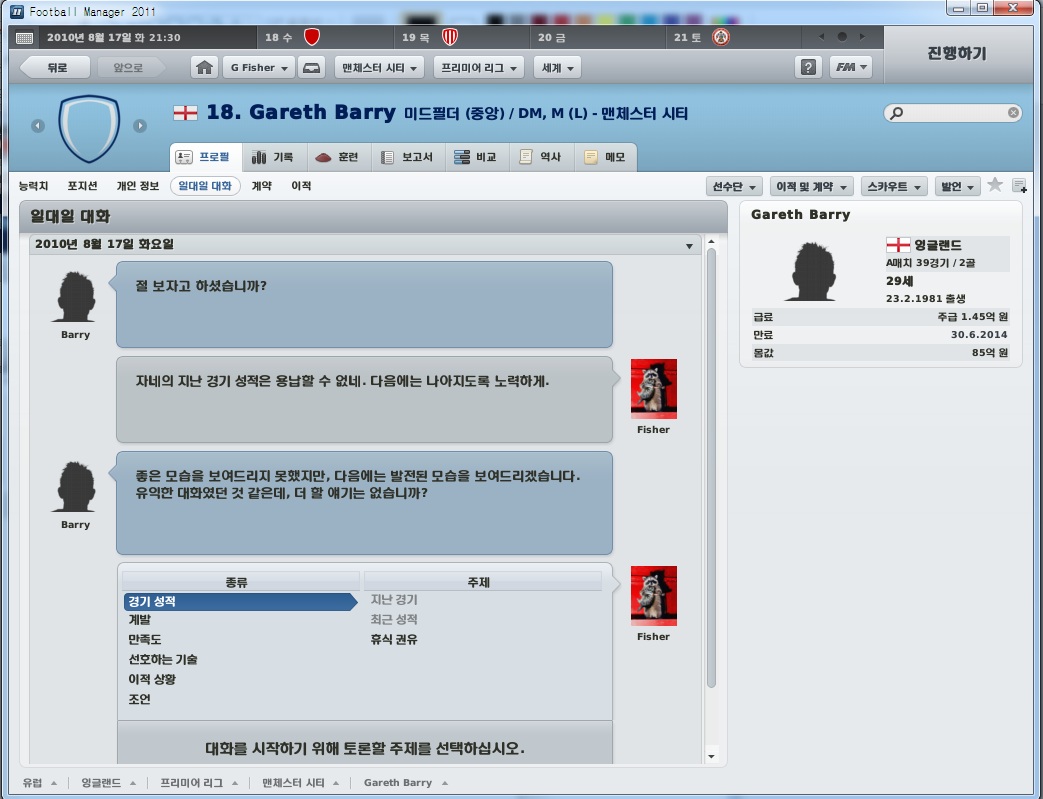
Task: Open help with the question mark icon
Action: click(808, 68)
